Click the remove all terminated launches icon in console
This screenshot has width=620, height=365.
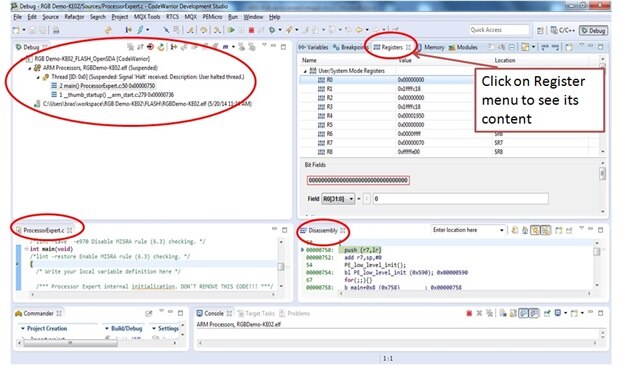point(490,313)
